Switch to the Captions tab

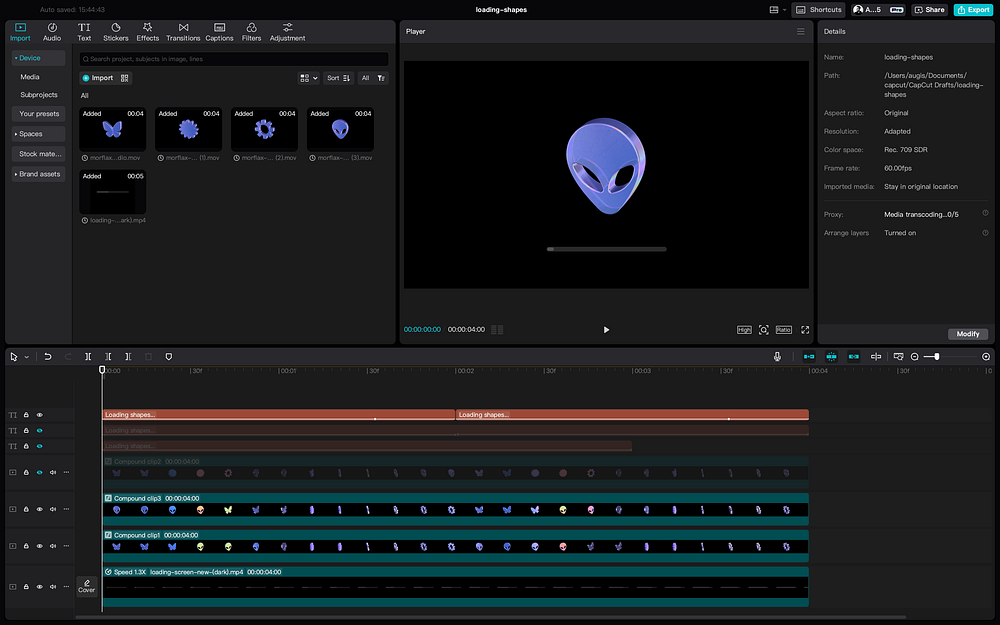click(x=219, y=31)
